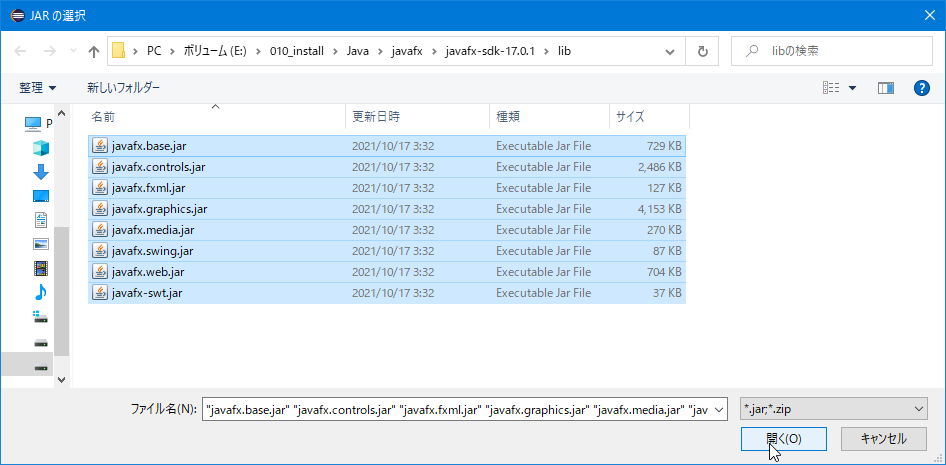Select javafx.web.jar file
The height and width of the screenshot is (465, 946).
point(387,272)
